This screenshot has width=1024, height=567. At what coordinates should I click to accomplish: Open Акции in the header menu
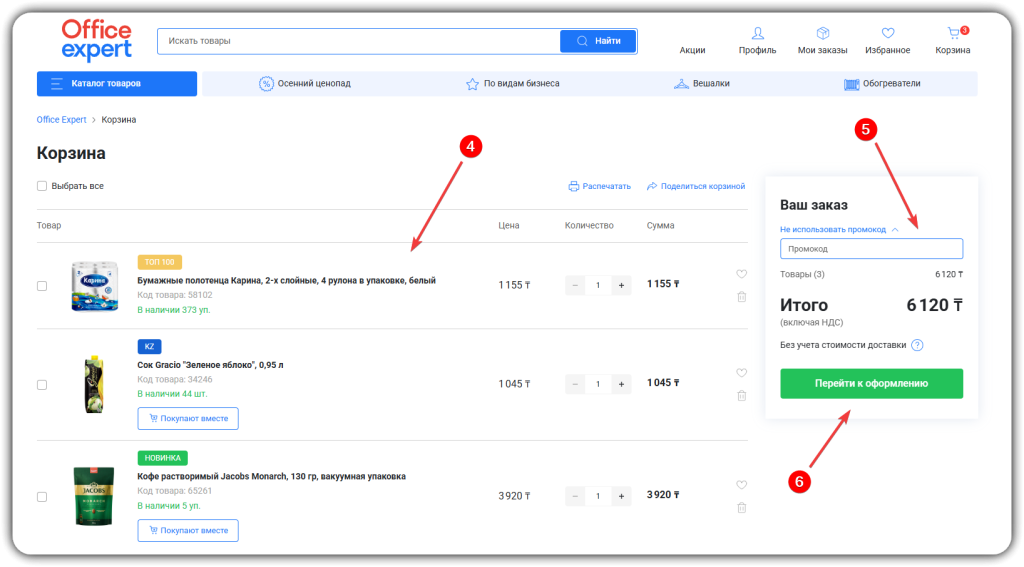pos(692,50)
